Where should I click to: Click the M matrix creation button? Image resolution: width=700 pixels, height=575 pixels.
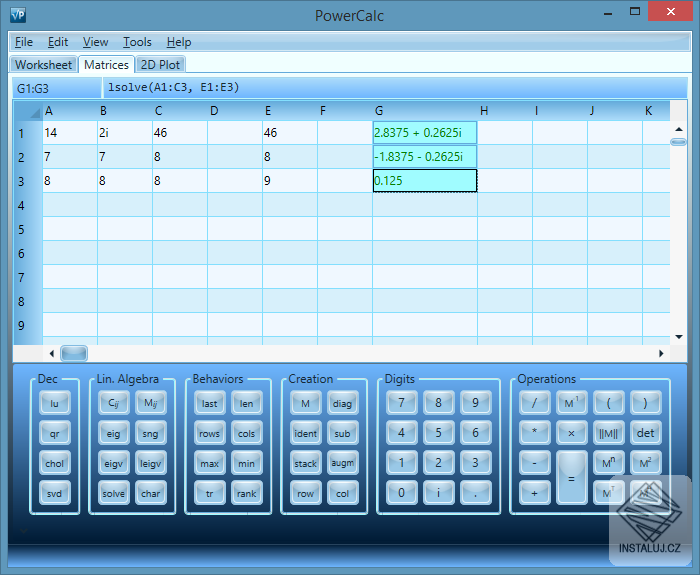305,403
